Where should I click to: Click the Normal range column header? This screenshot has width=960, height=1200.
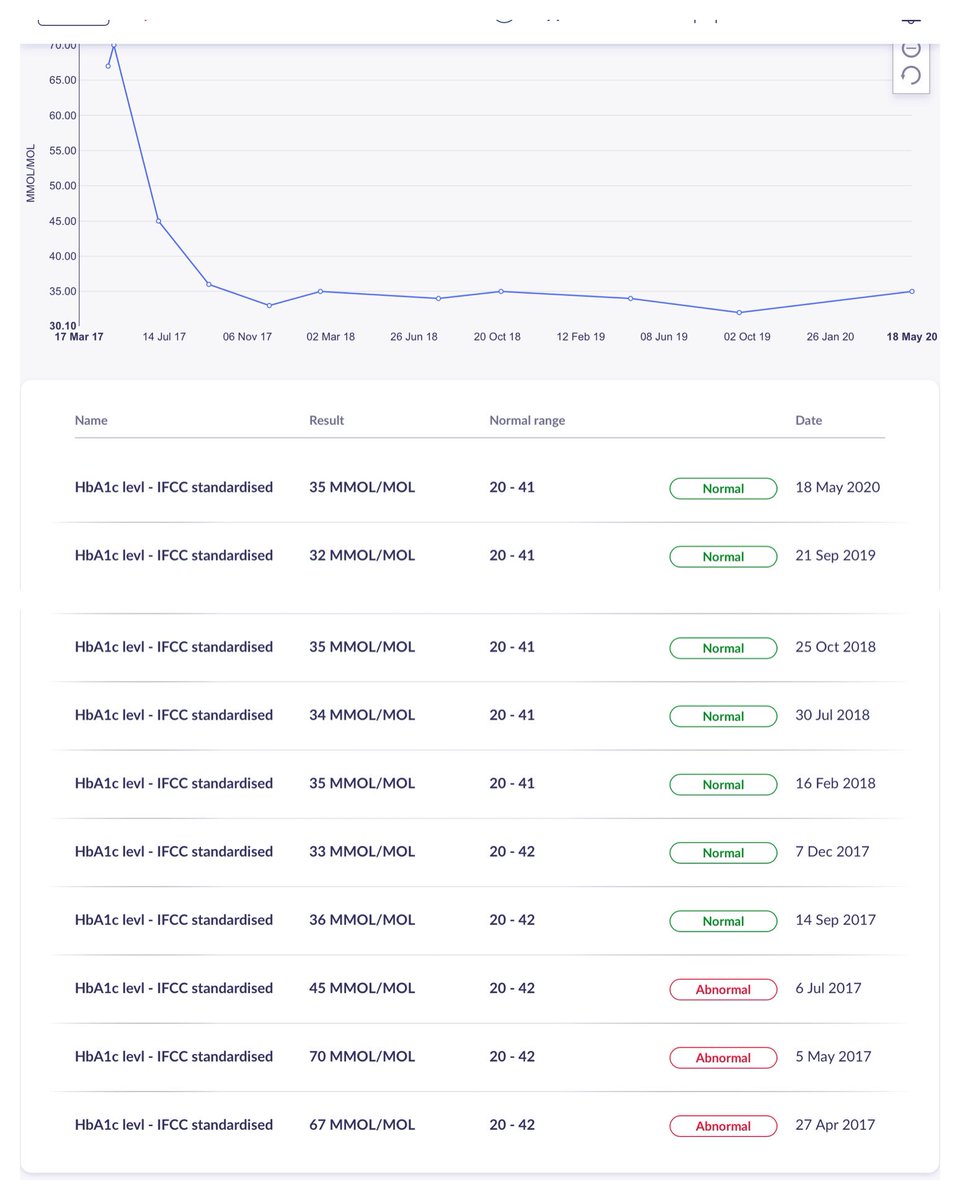pyautogui.click(x=527, y=421)
